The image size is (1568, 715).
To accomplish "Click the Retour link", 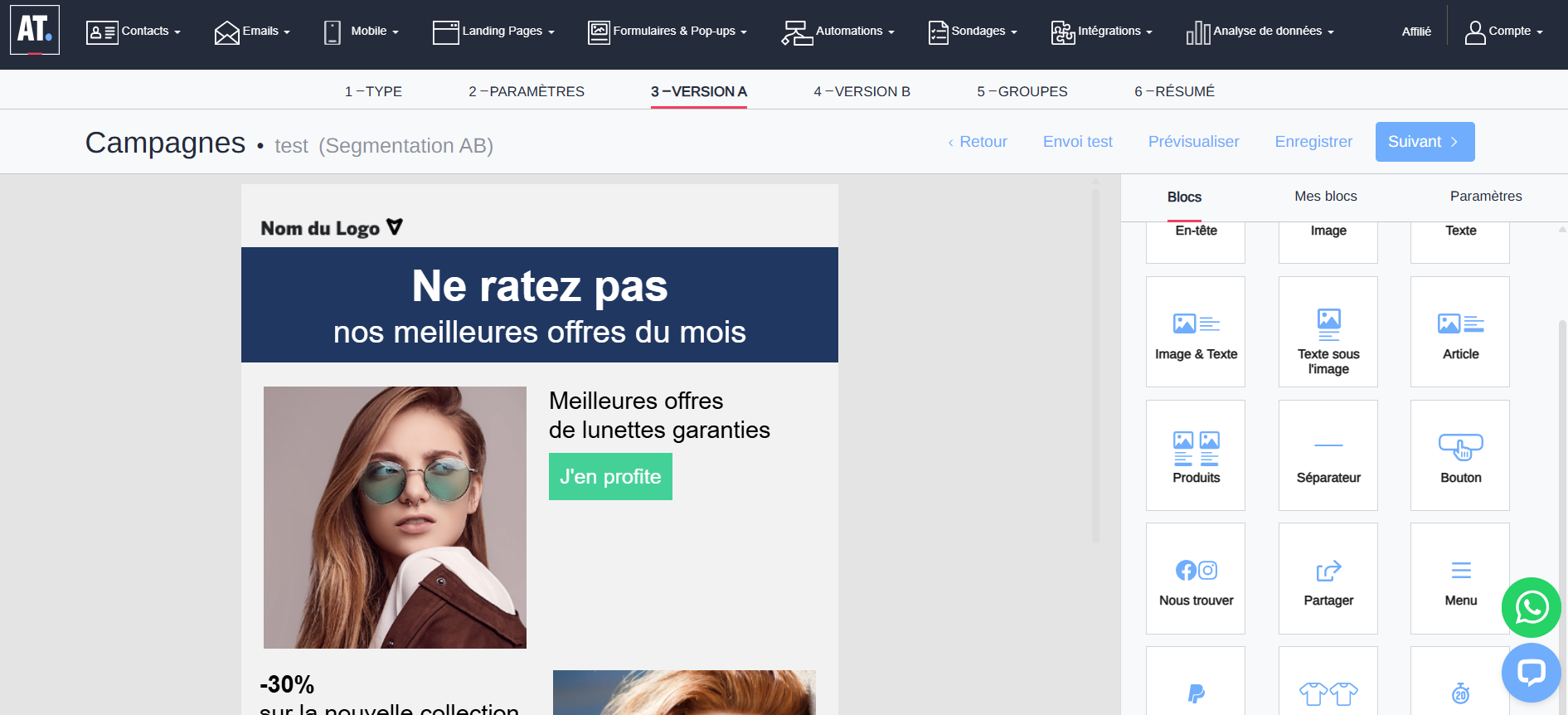I will (978, 142).
